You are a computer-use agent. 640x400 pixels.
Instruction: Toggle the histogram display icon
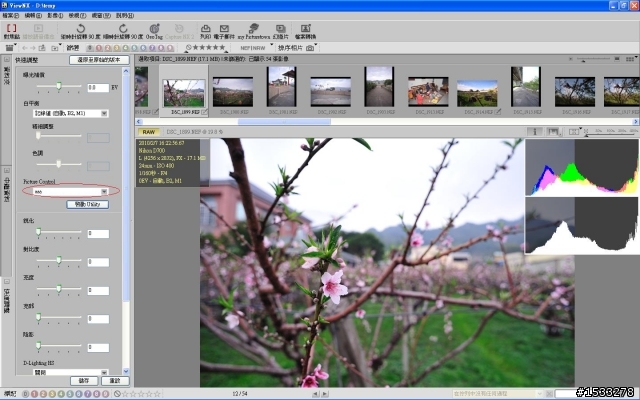pos(553,131)
